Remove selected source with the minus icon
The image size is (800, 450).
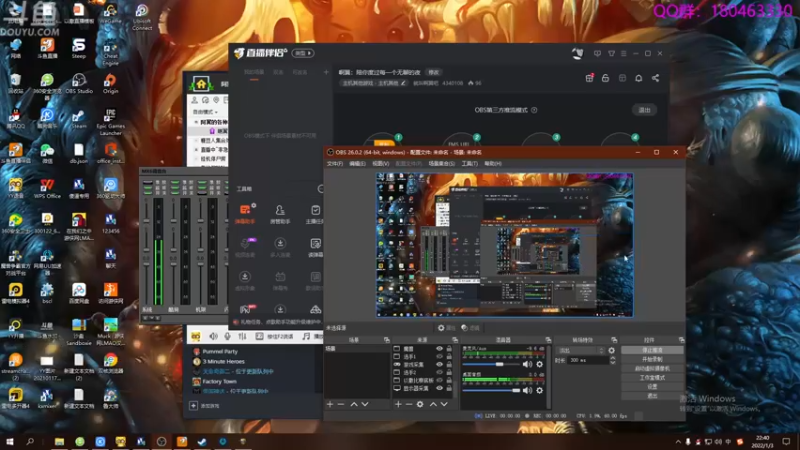click(x=409, y=404)
